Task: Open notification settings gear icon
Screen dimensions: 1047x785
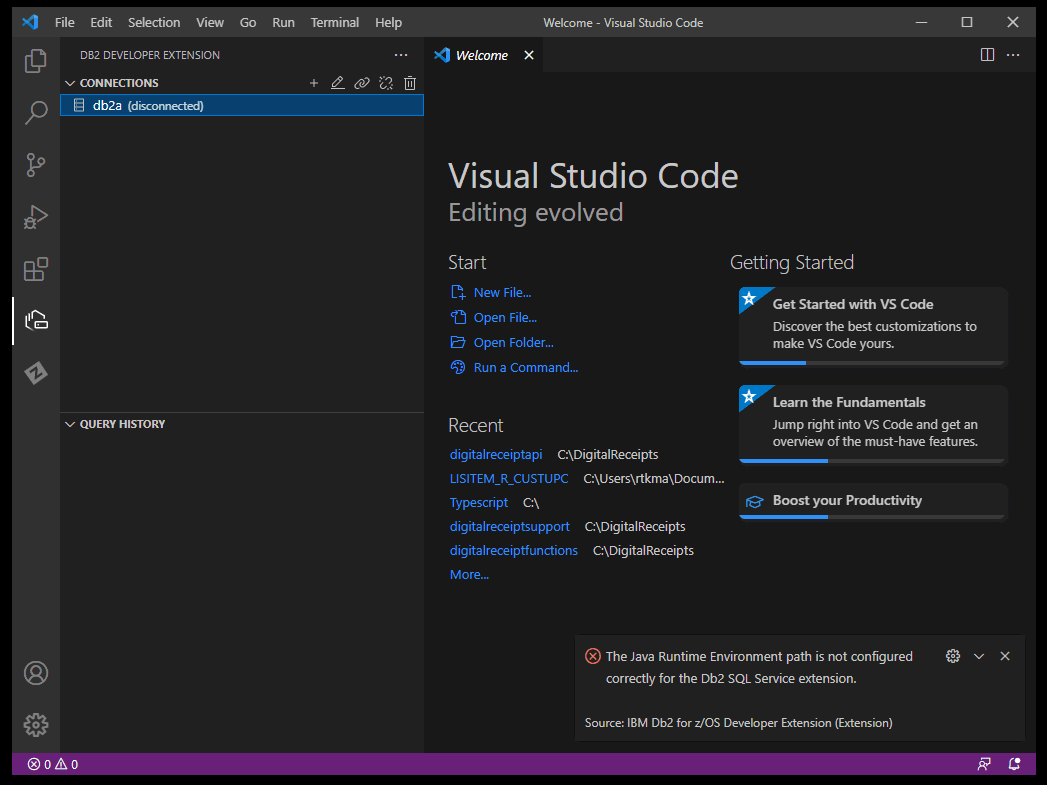Action: coord(953,656)
